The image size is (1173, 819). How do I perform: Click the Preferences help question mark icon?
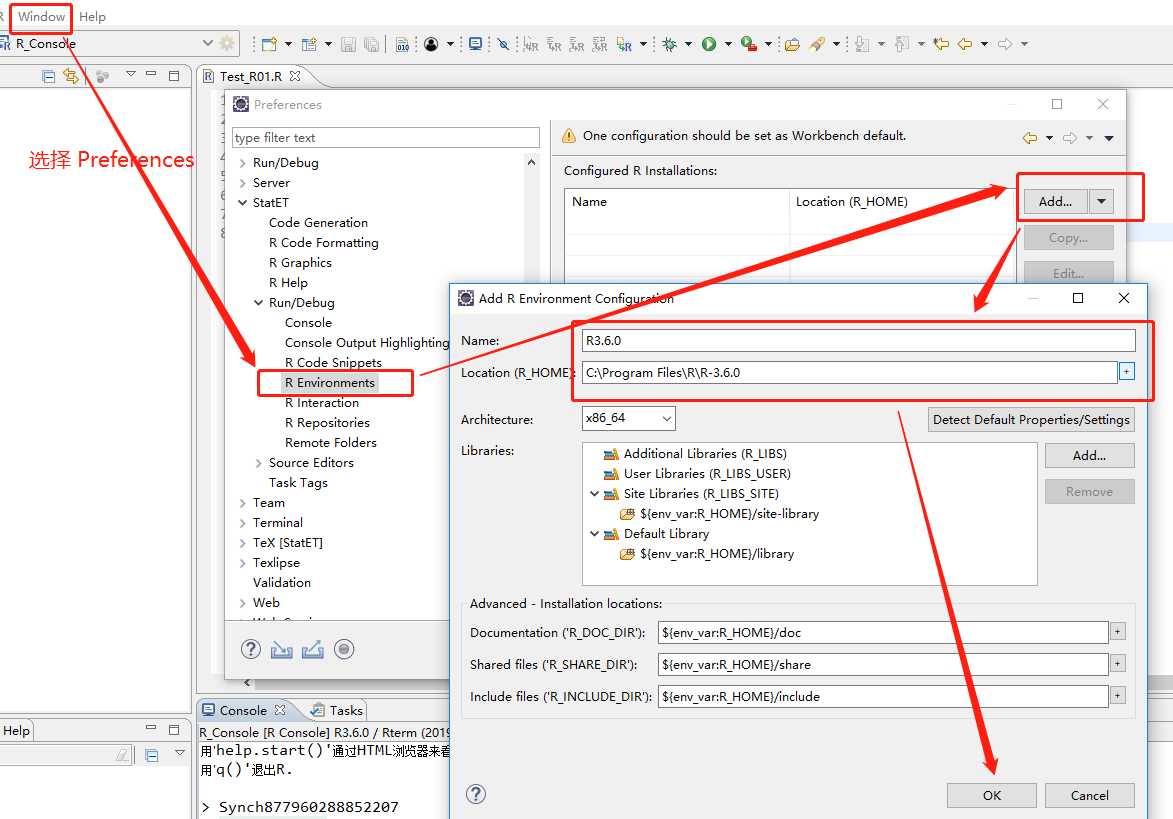251,649
